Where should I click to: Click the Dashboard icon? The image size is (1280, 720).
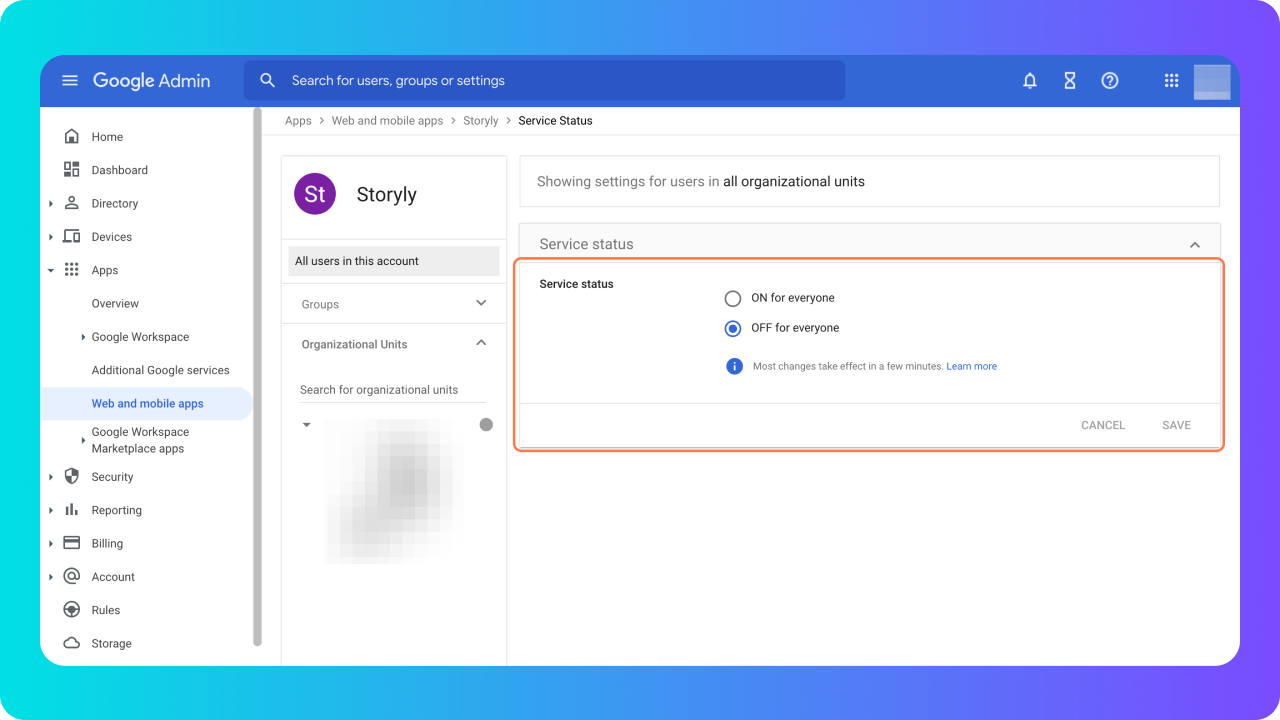pos(71,169)
